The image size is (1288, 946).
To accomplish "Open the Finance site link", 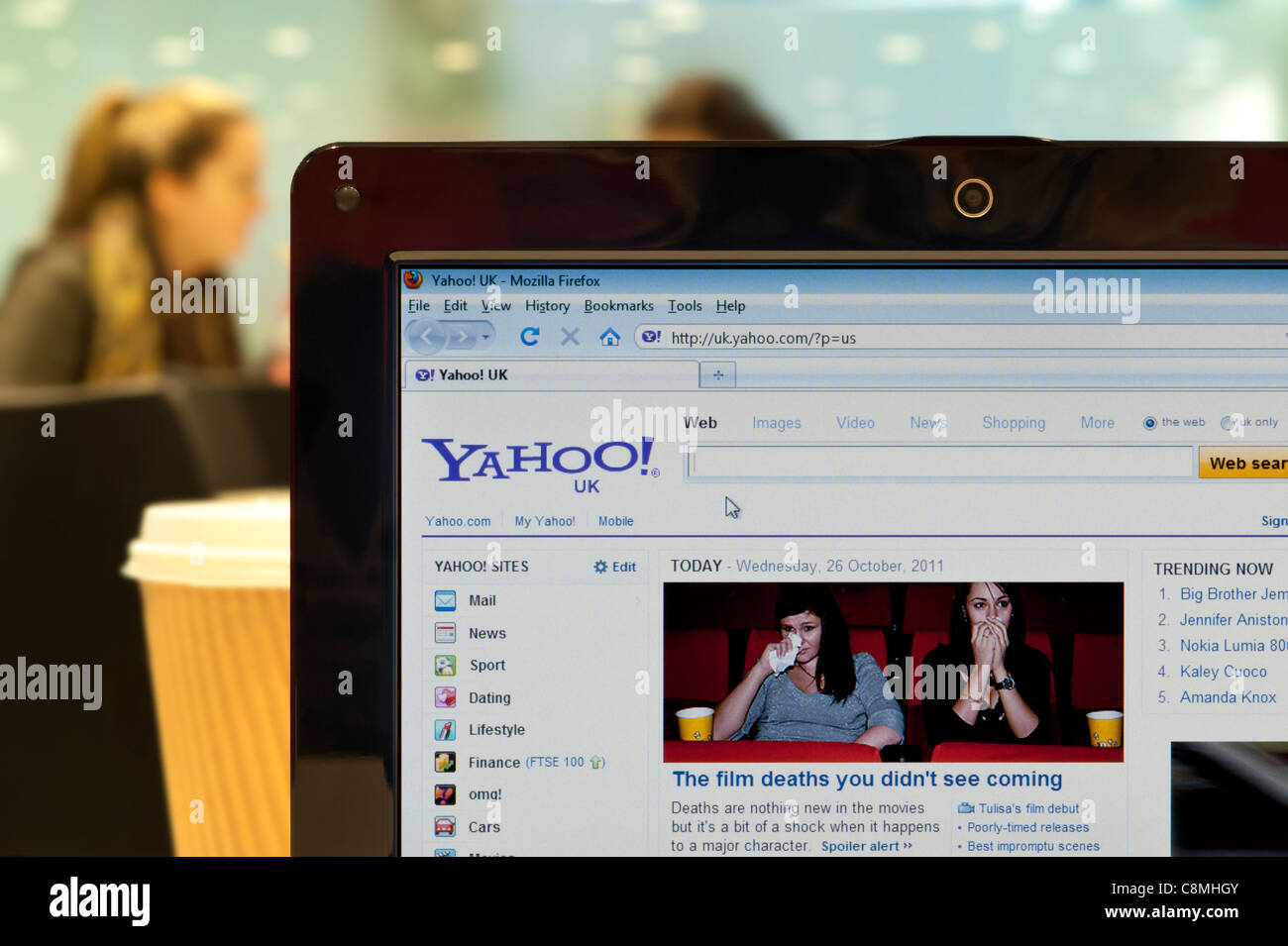I will 494,762.
